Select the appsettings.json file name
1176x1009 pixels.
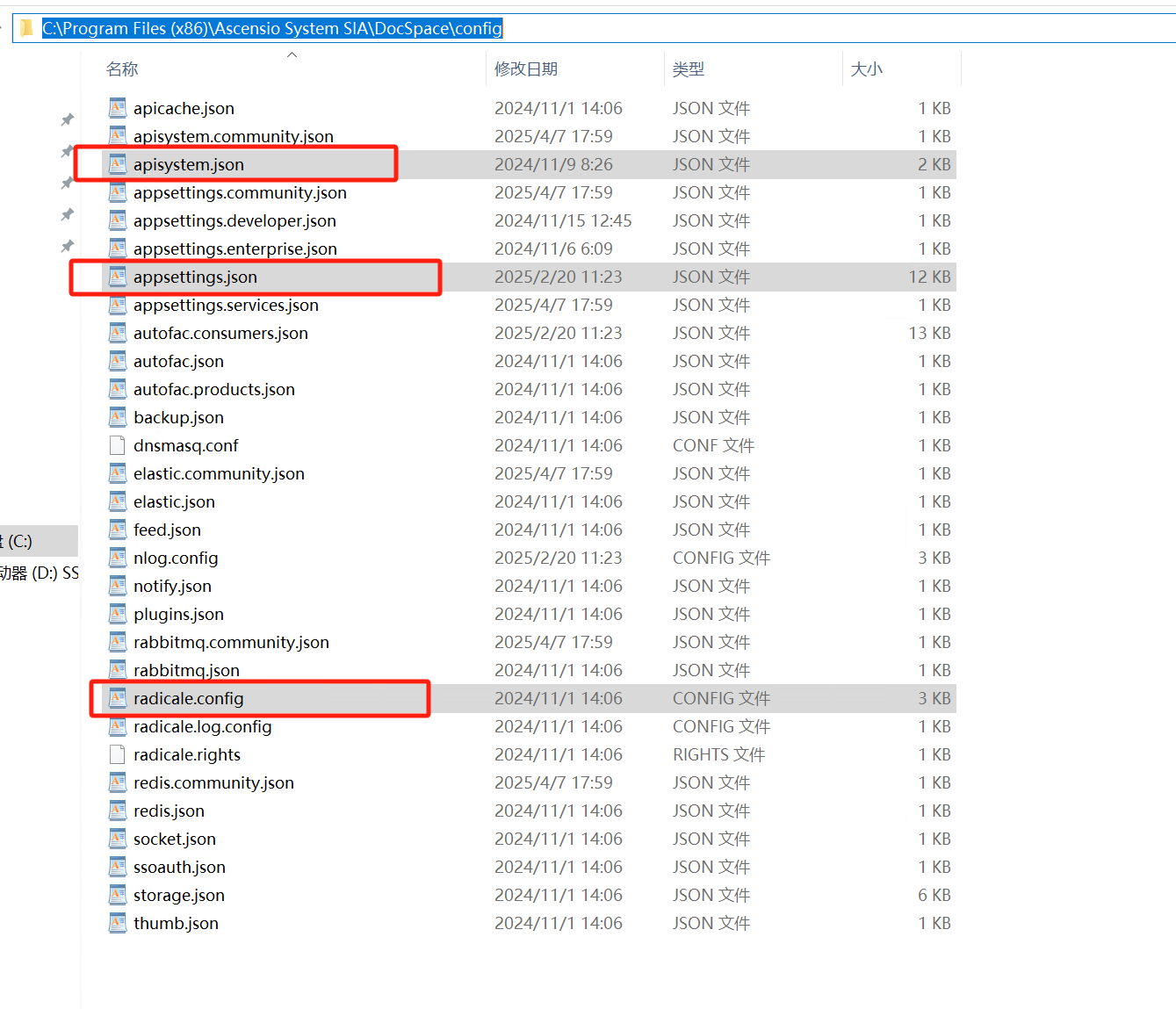pyautogui.click(x=195, y=277)
